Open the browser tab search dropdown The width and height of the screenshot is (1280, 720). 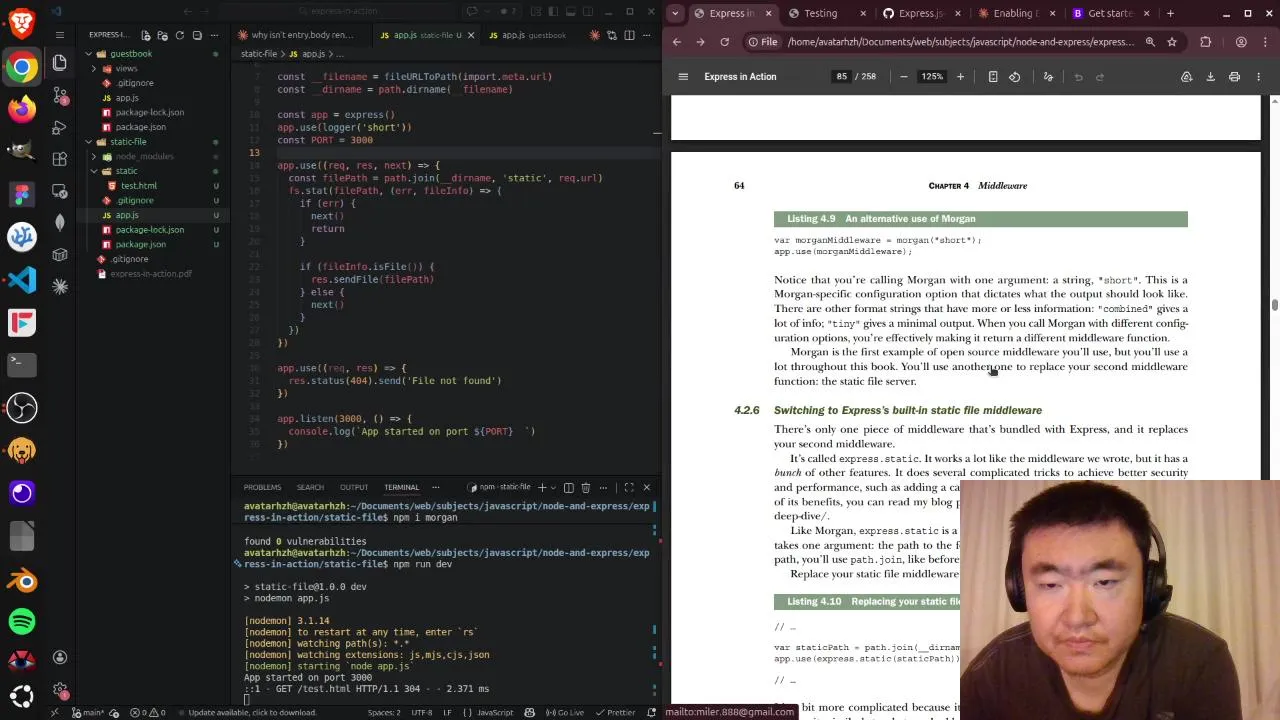click(x=676, y=13)
